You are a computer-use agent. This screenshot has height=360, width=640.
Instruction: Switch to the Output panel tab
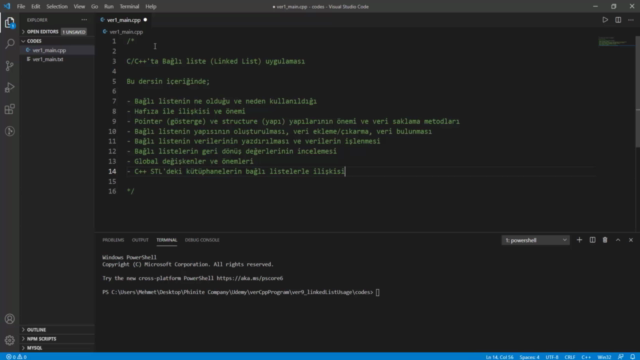tap(140, 240)
